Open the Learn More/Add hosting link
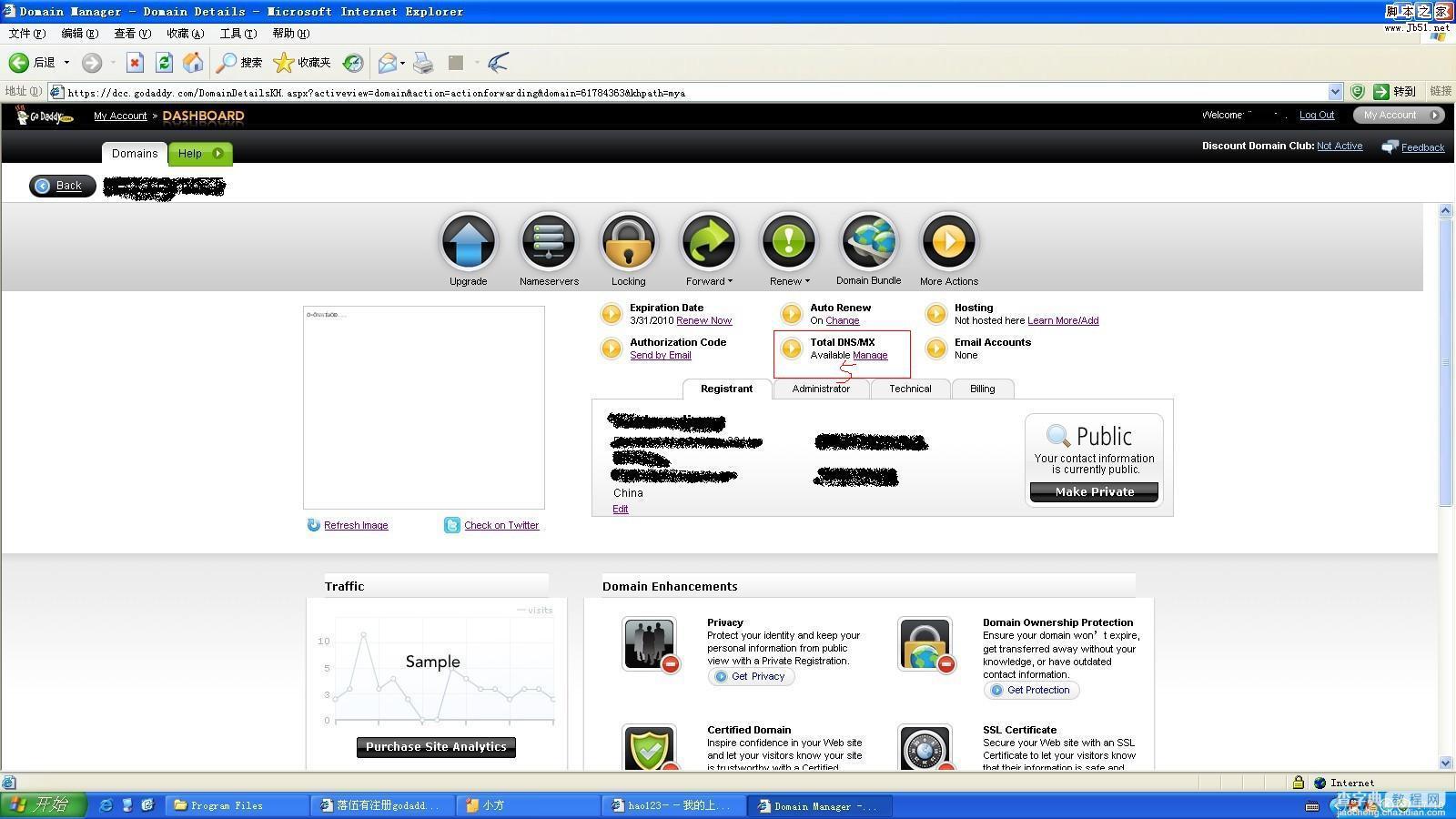This screenshot has width=1456, height=819. 1063,320
